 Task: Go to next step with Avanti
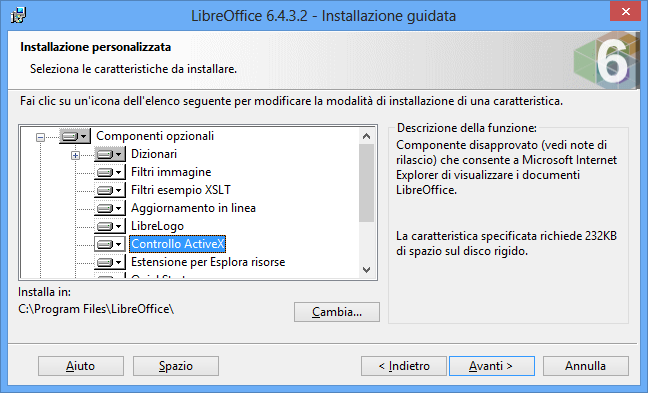[x=492, y=366]
